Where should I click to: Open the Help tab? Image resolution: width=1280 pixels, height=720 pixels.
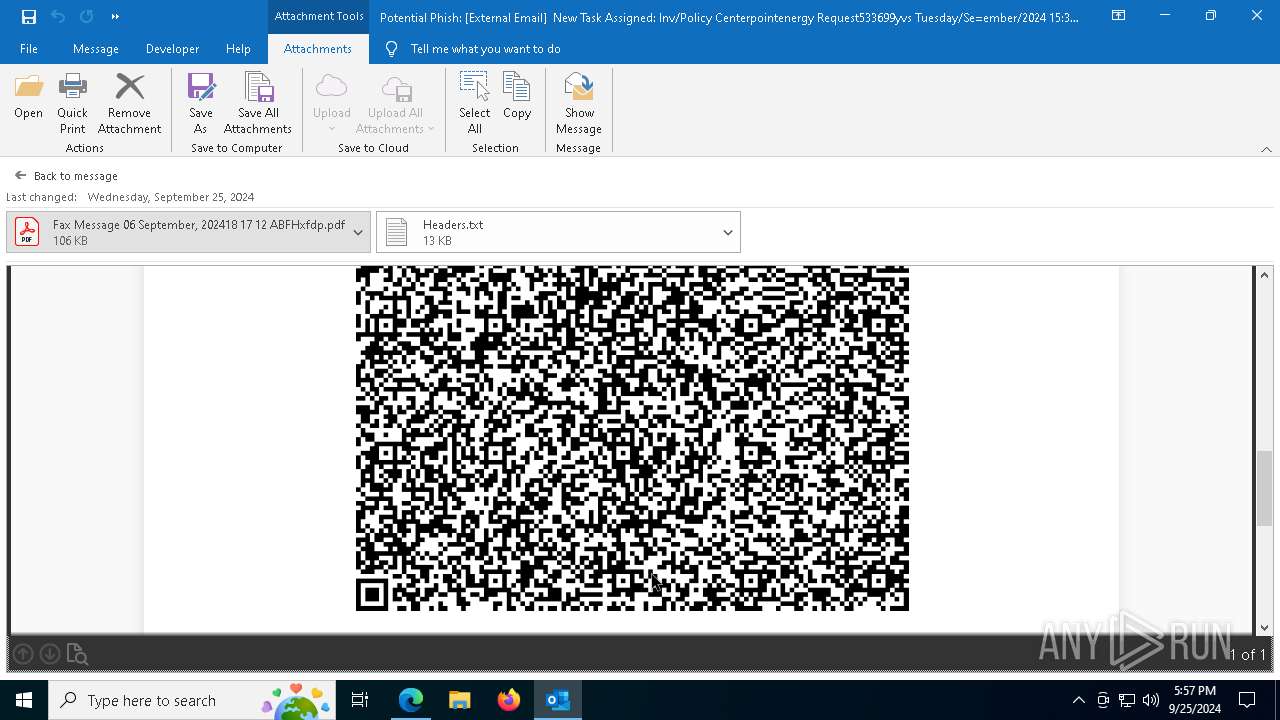[238, 49]
